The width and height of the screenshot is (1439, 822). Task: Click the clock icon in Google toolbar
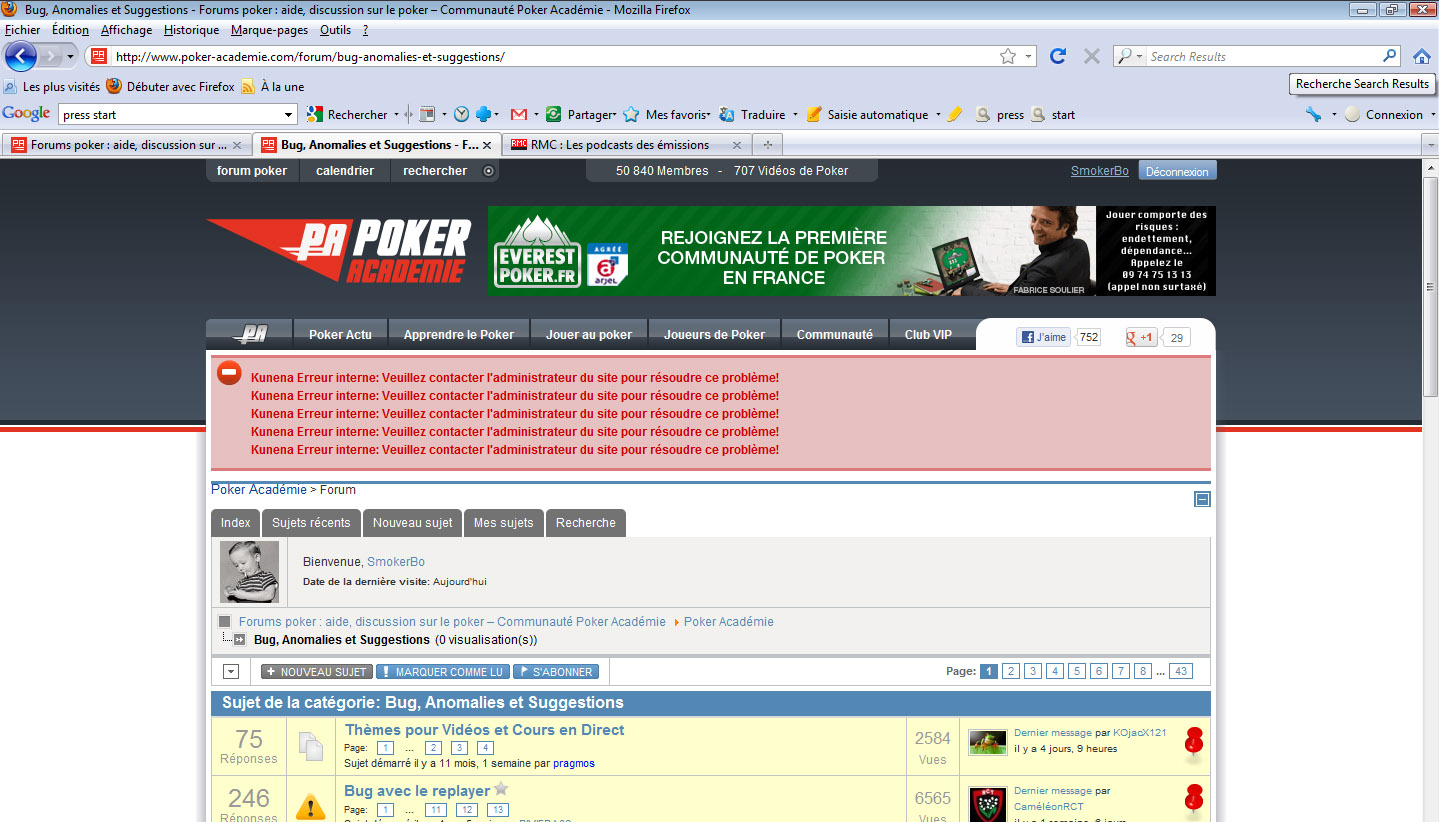[461, 114]
